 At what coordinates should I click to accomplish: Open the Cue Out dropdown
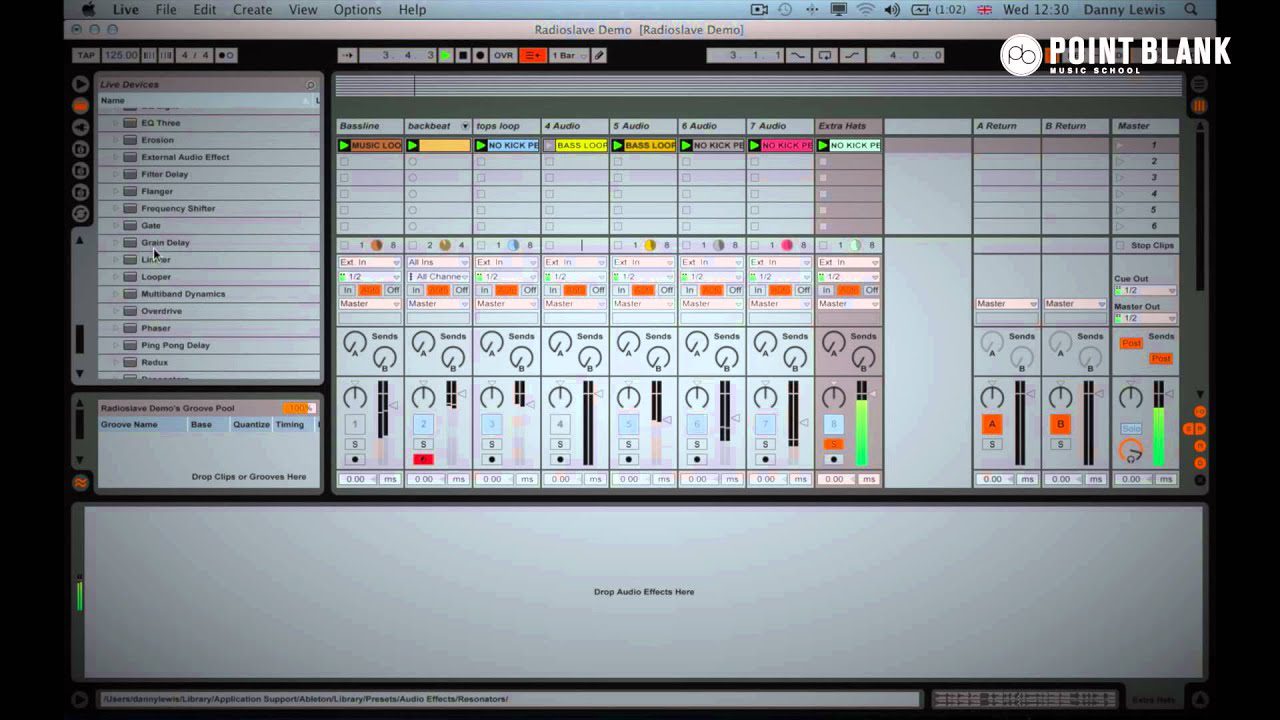point(1145,291)
